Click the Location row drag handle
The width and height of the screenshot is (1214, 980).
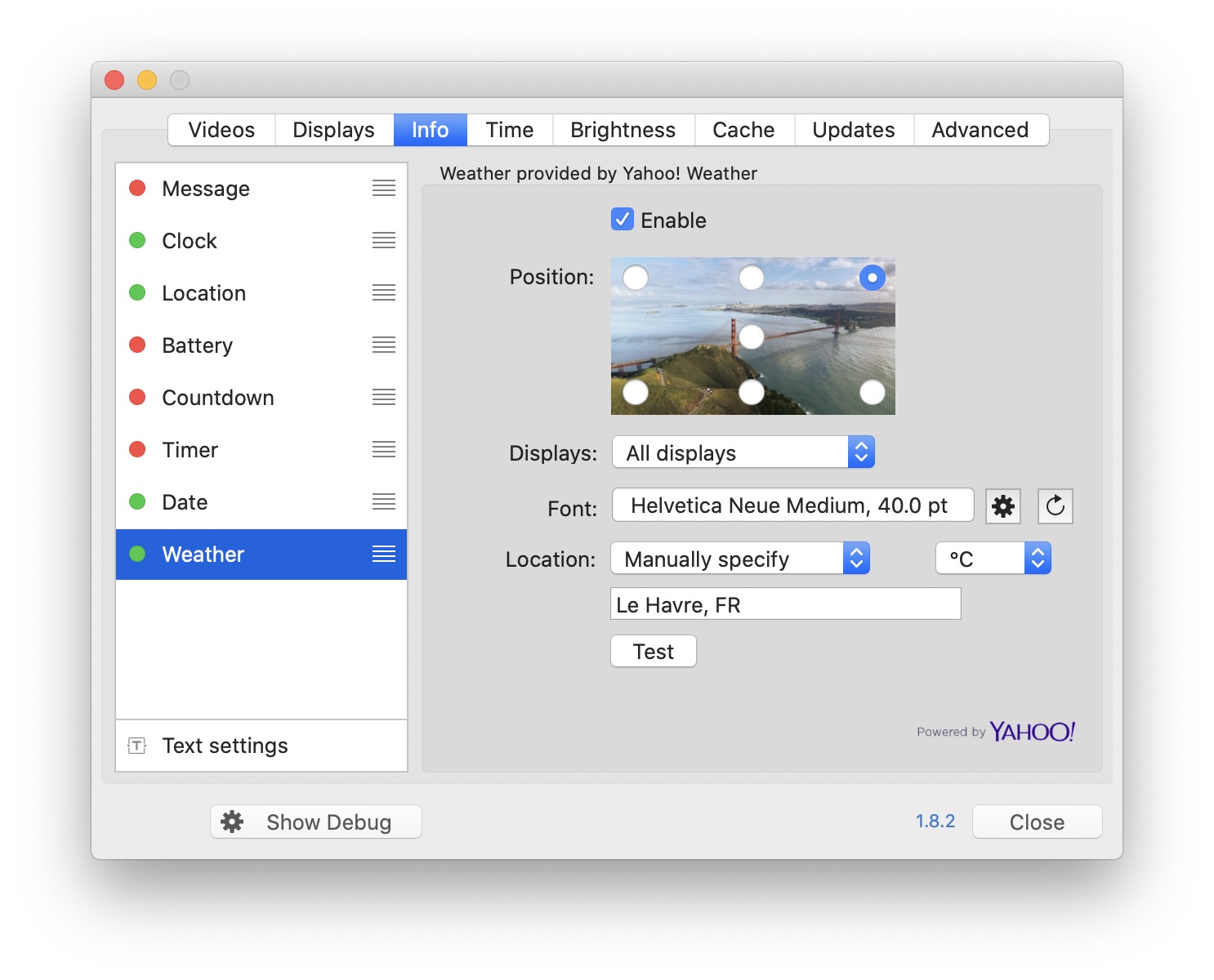click(384, 293)
